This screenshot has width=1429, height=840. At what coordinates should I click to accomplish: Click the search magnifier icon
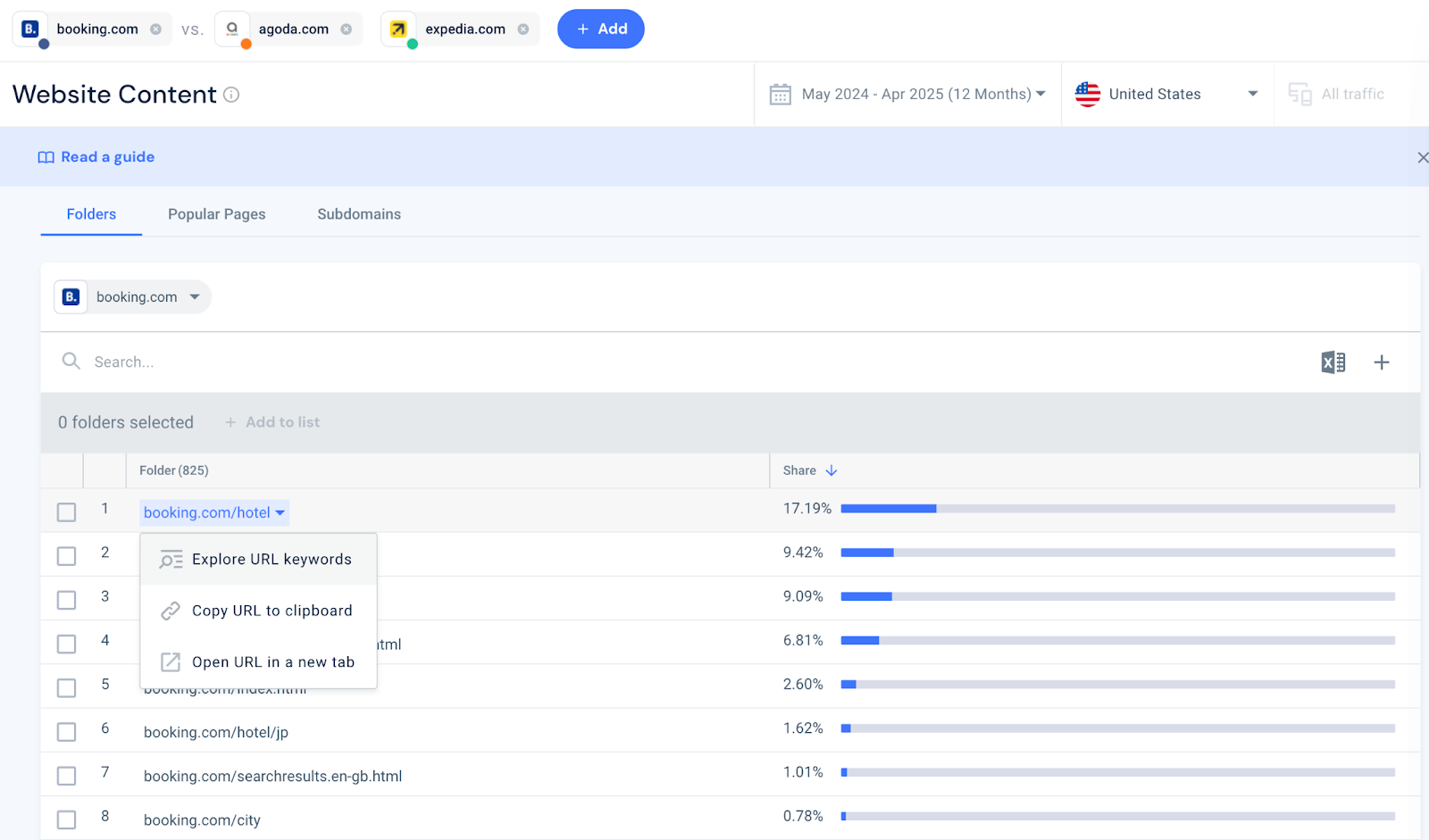[71, 361]
